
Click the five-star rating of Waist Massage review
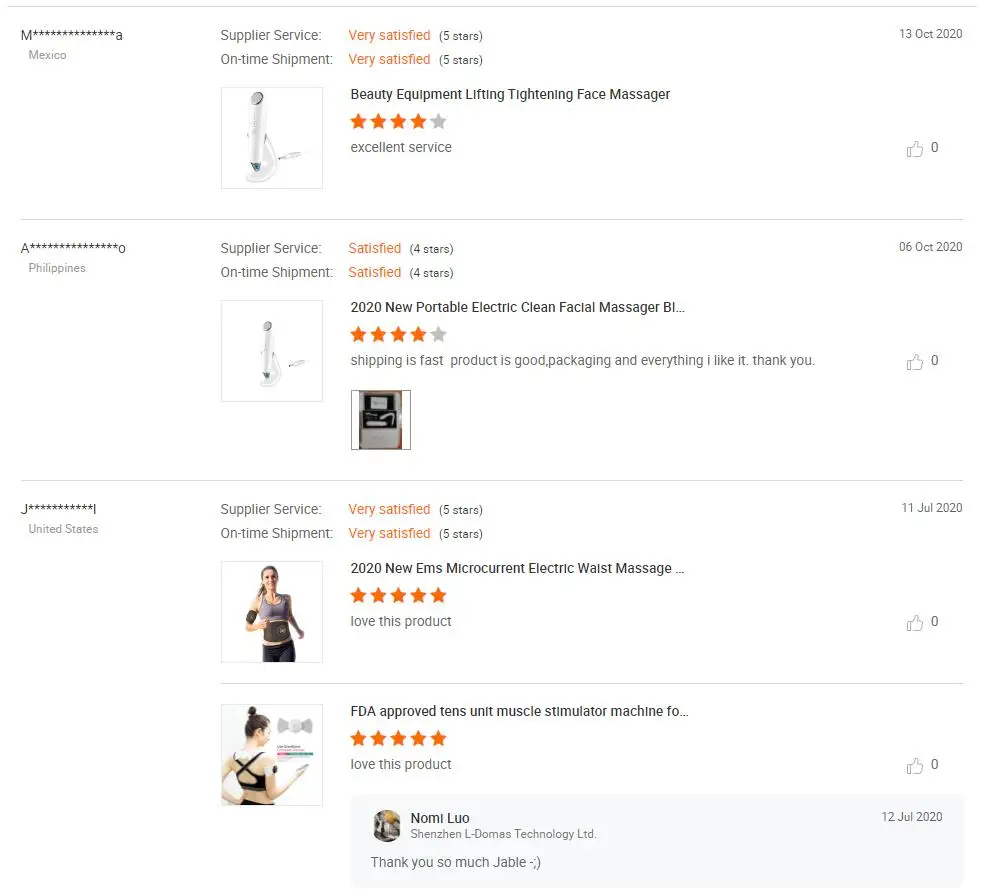coord(398,596)
